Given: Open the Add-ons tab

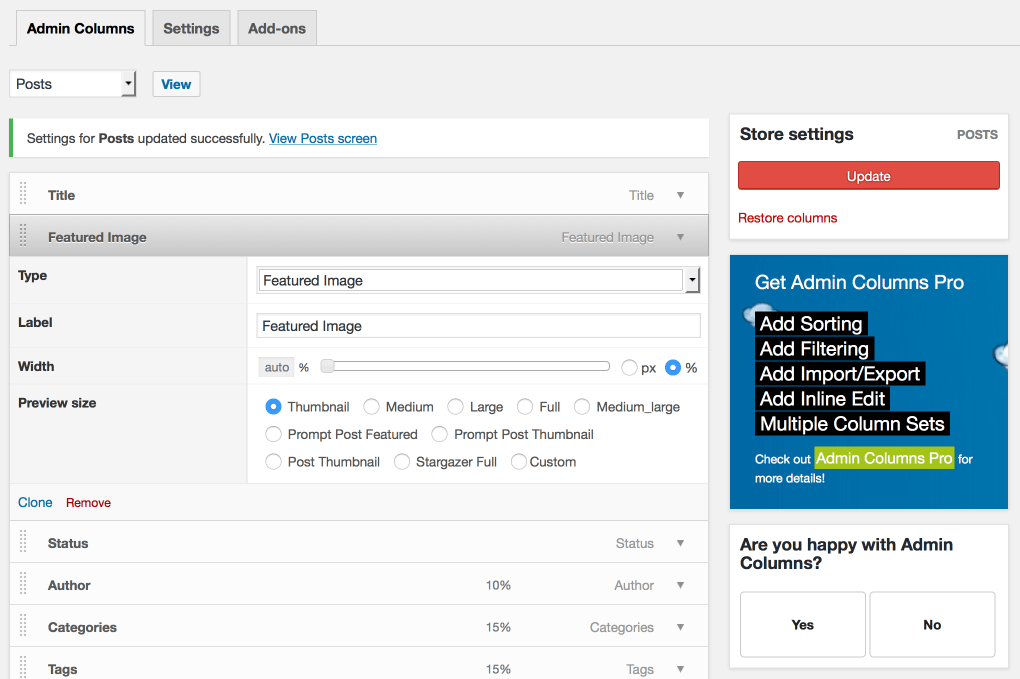Looking at the screenshot, I should point(276,29).
